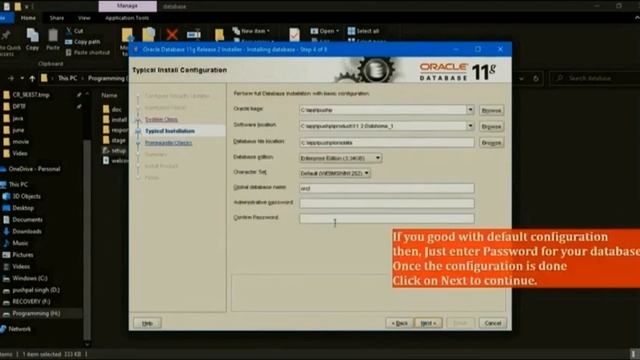Click the Properties icon in Explorer ribbon
Viewport: 640px width, 360px height.
[294, 35]
